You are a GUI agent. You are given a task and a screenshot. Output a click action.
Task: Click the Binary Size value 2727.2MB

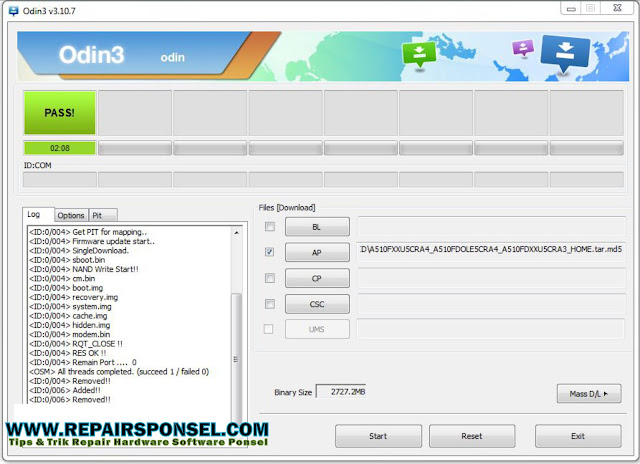[341, 392]
